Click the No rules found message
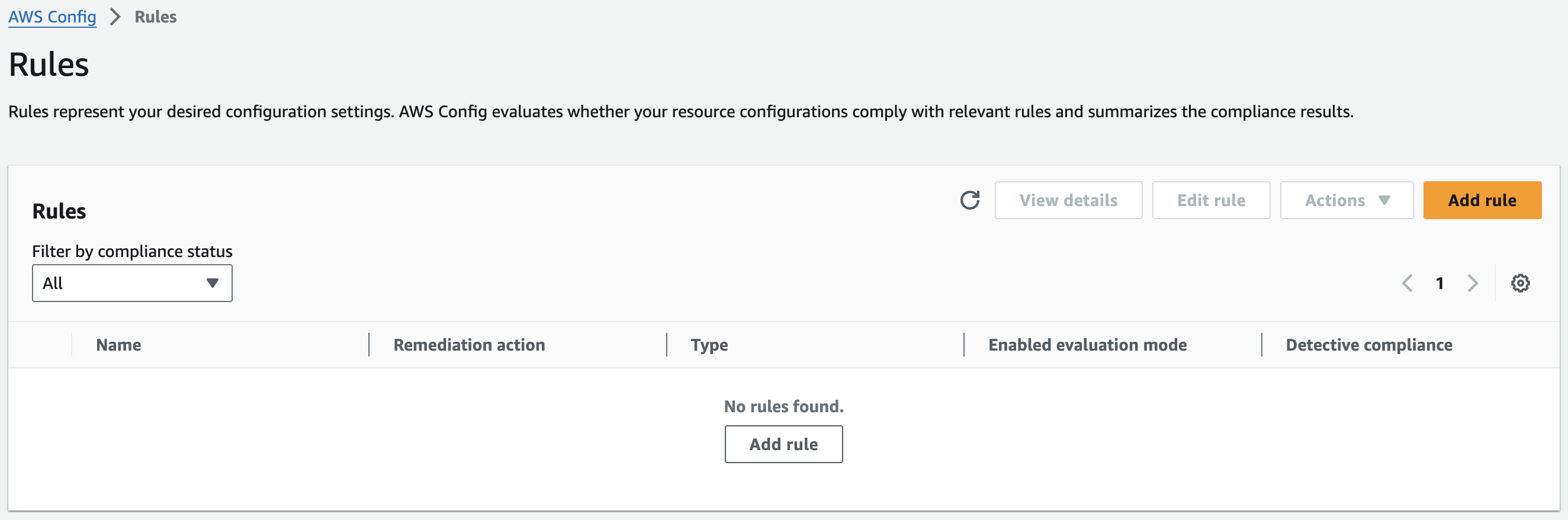1568x520 pixels. tap(783, 406)
